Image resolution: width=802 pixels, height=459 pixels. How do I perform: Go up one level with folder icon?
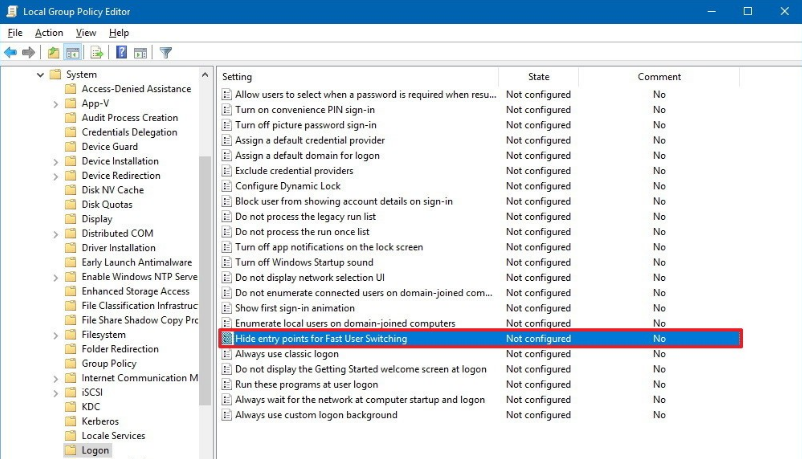(x=54, y=53)
